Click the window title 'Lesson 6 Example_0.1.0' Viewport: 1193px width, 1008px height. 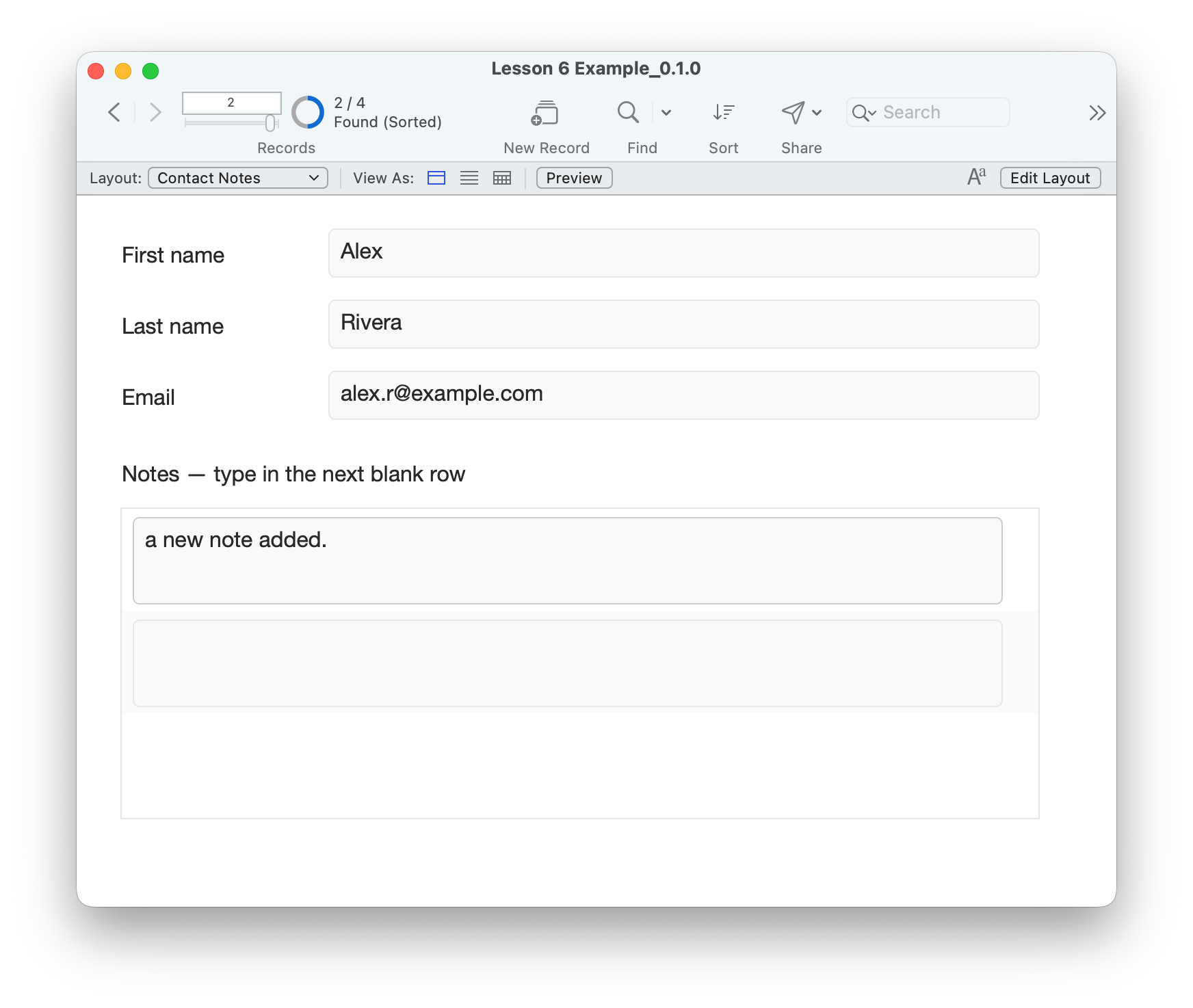(x=596, y=68)
